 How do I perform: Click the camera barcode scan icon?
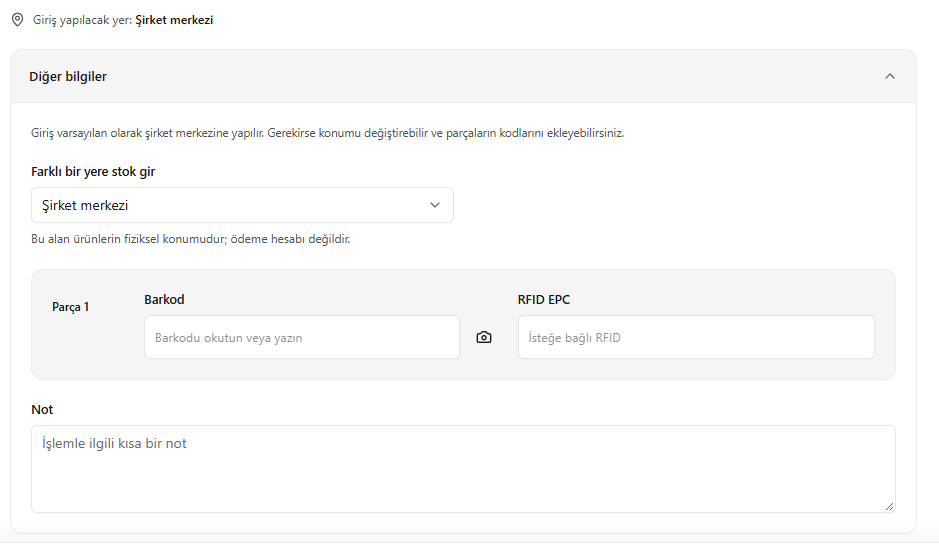pos(484,337)
